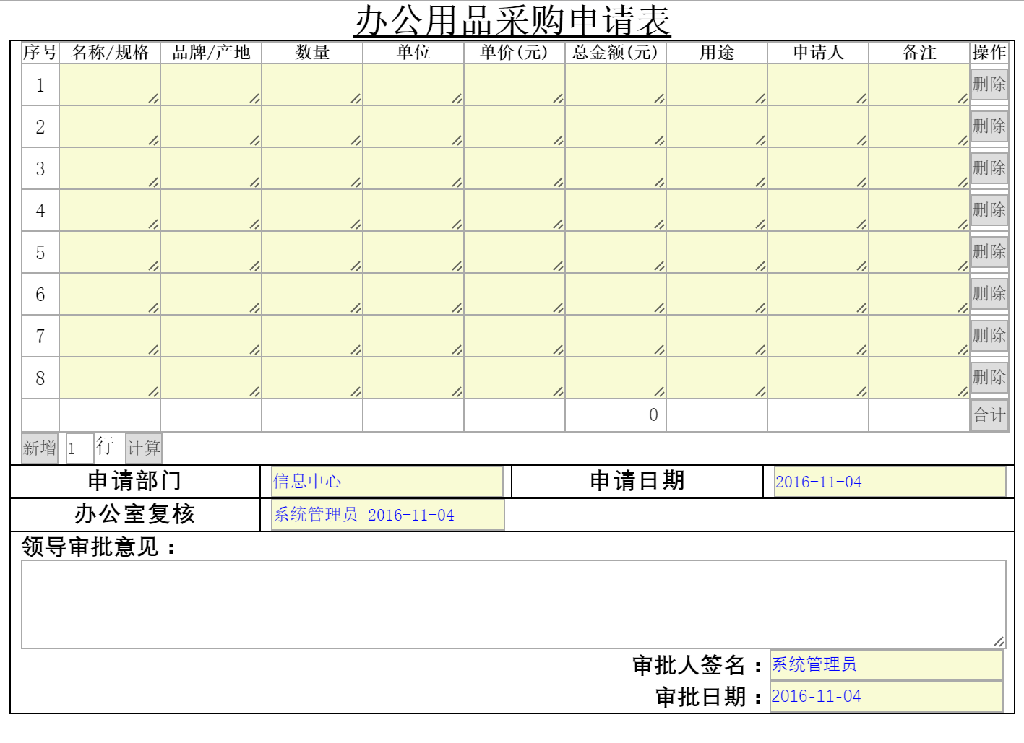1024x743 pixels.
Task: Click 用途 field in row 1
Action: pyautogui.click(x=717, y=84)
